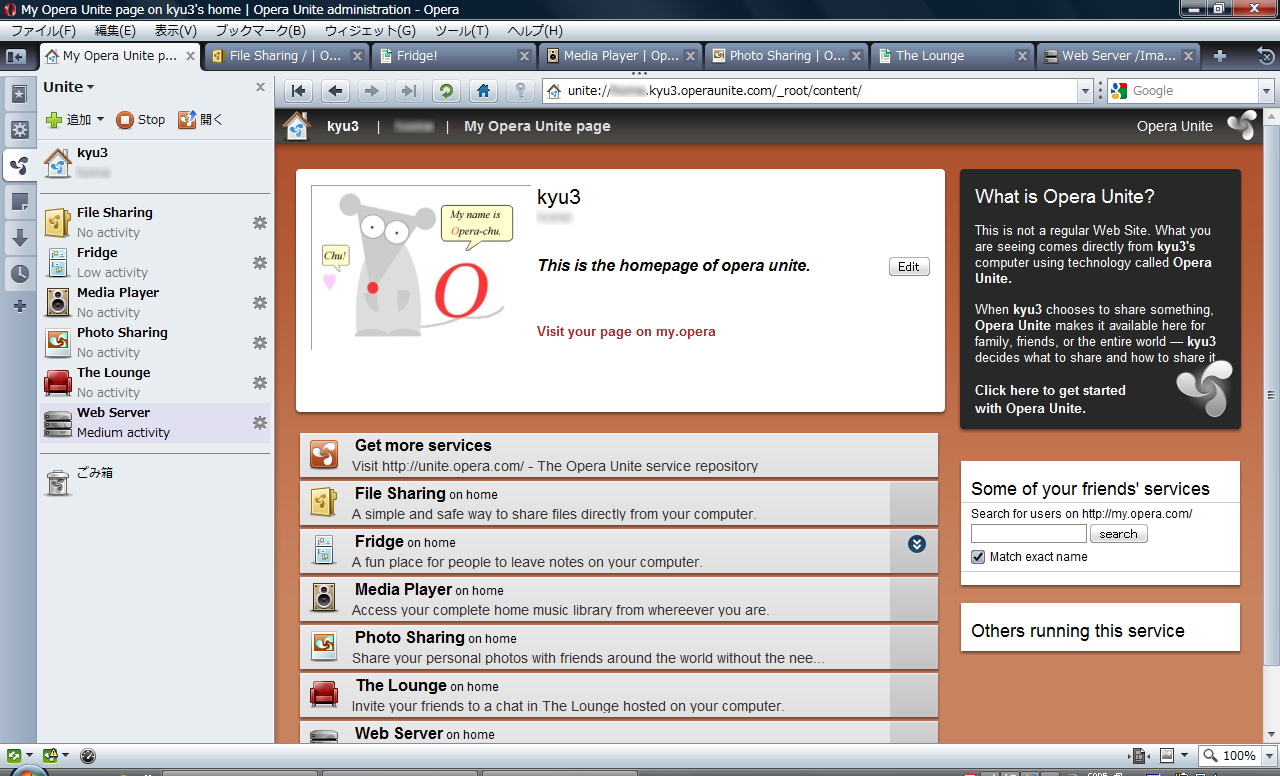Open the File Sharing on home service row

point(619,503)
